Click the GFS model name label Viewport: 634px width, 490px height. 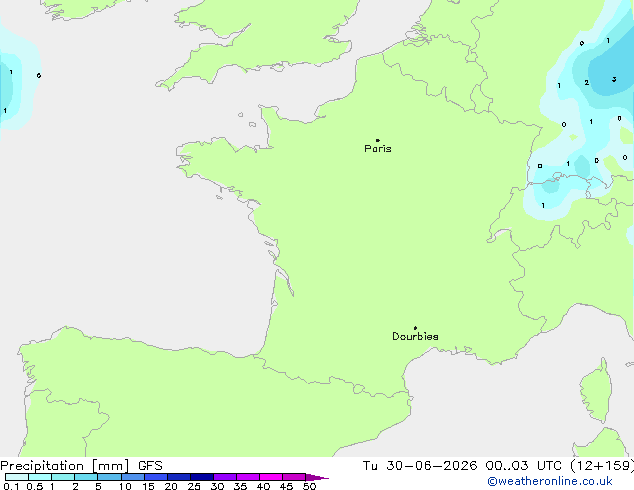(x=150, y=466)
